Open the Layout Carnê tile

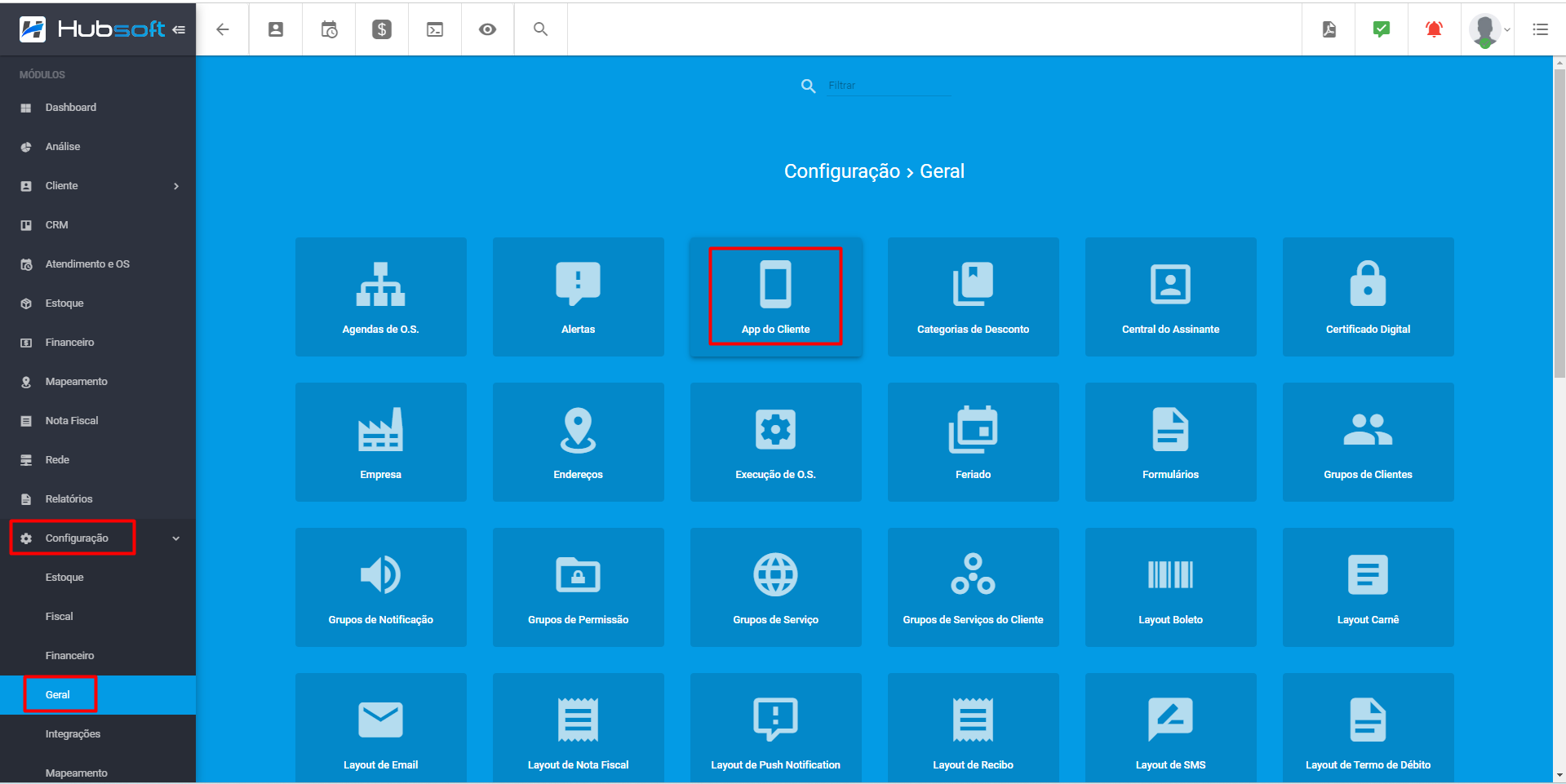pos(1368,587)
